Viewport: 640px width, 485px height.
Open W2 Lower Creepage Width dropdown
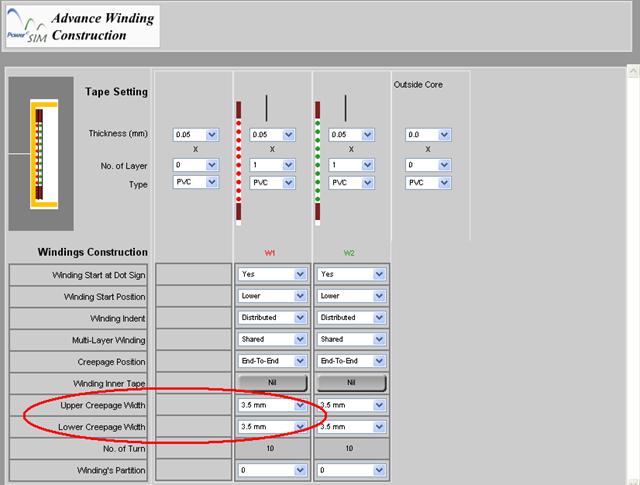click(x=351, y=427)
